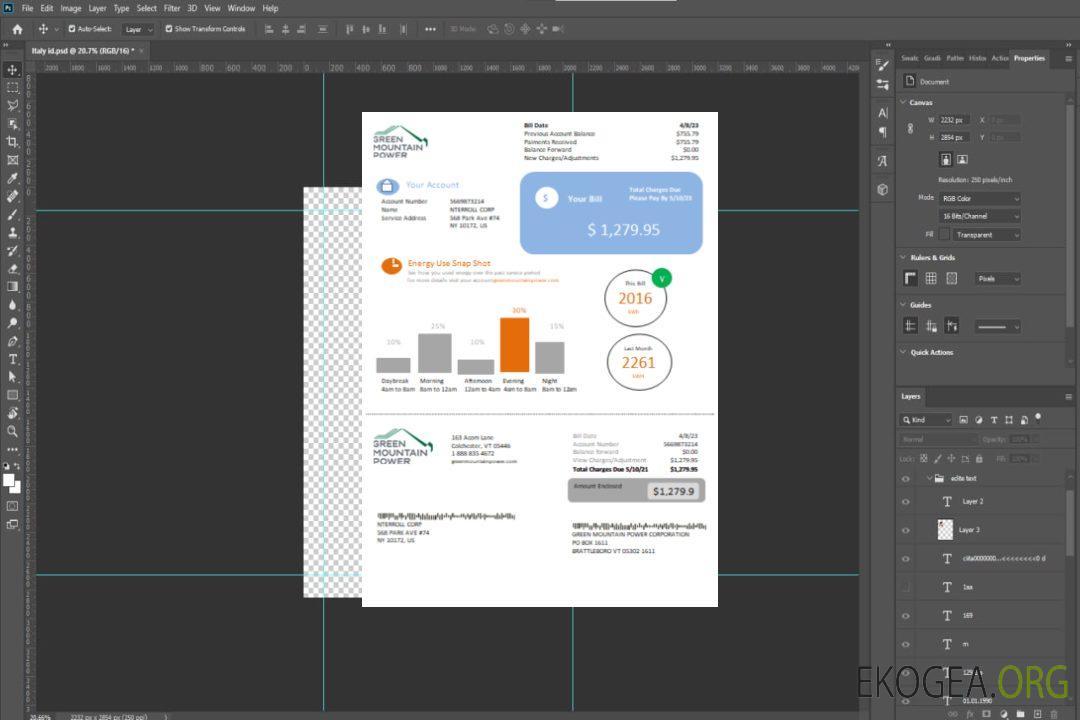Select the 'Layer 2' text layer
Image resolution: width=1080 pixels, height=720 pixels.
[973, 501]
